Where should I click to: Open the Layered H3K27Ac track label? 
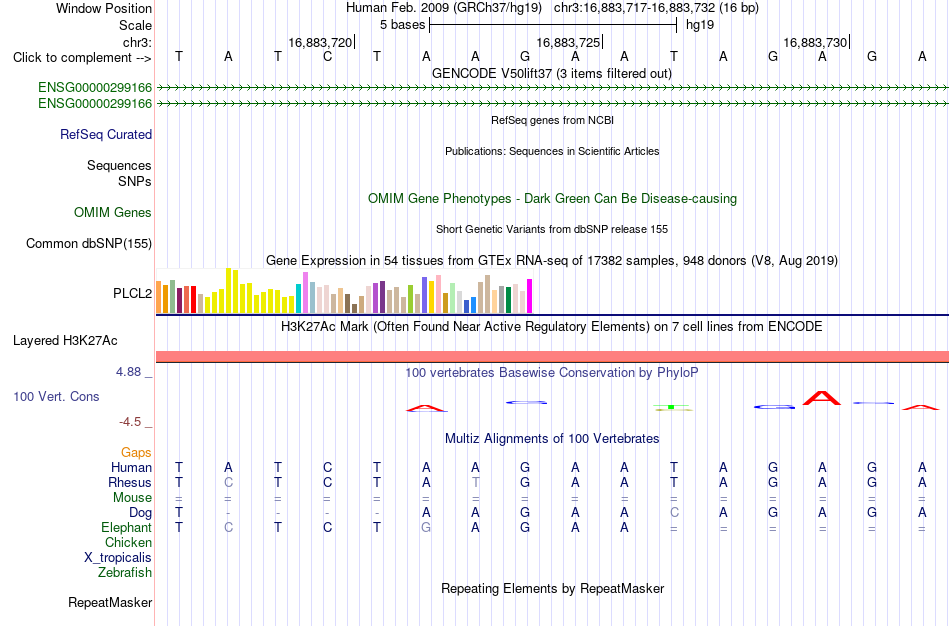65,341
